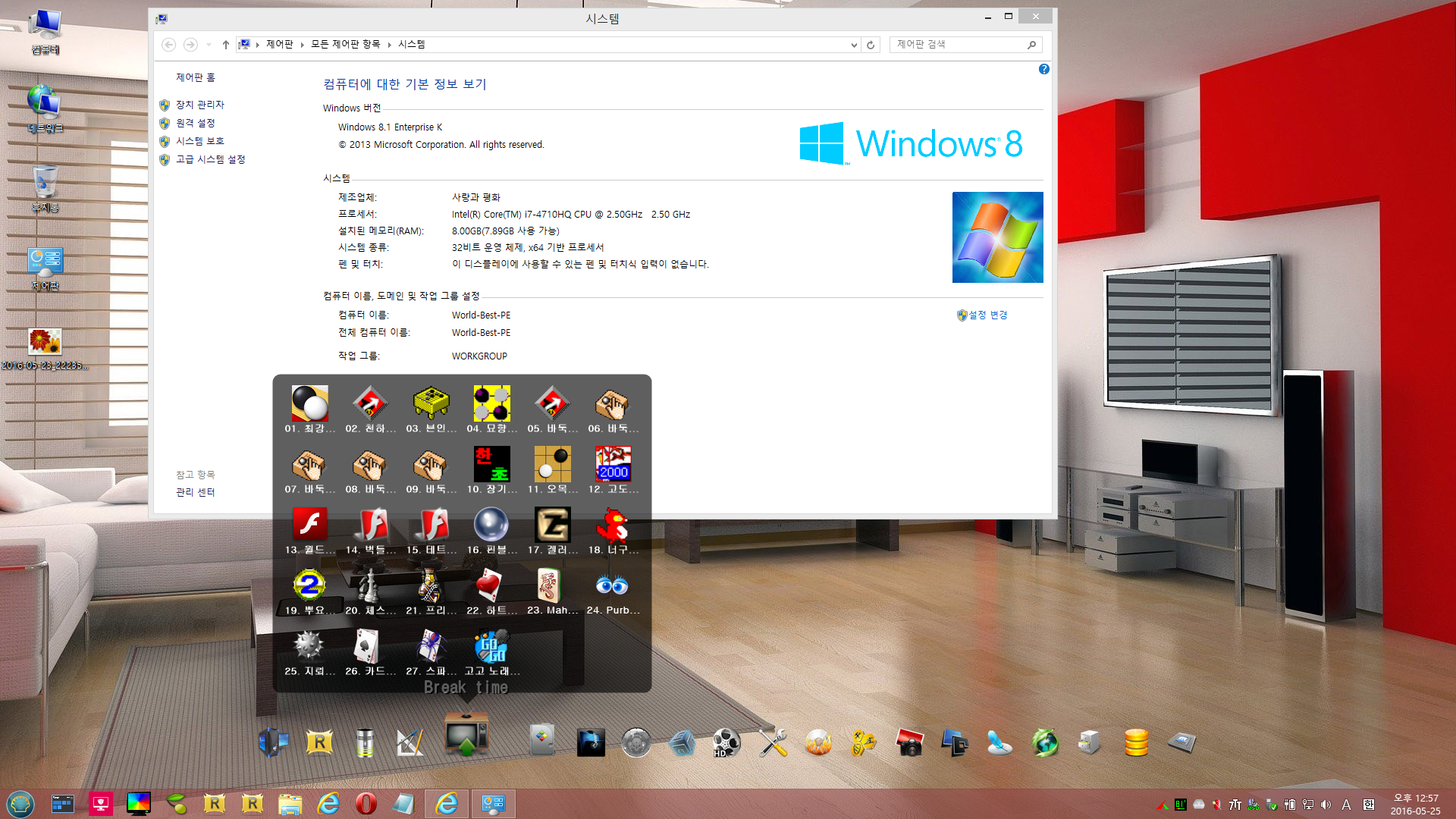This screenshot has height=819, width=1456.
Task: Open game 04 on the yellow stone grid
Action: click(x=492, y=403)
